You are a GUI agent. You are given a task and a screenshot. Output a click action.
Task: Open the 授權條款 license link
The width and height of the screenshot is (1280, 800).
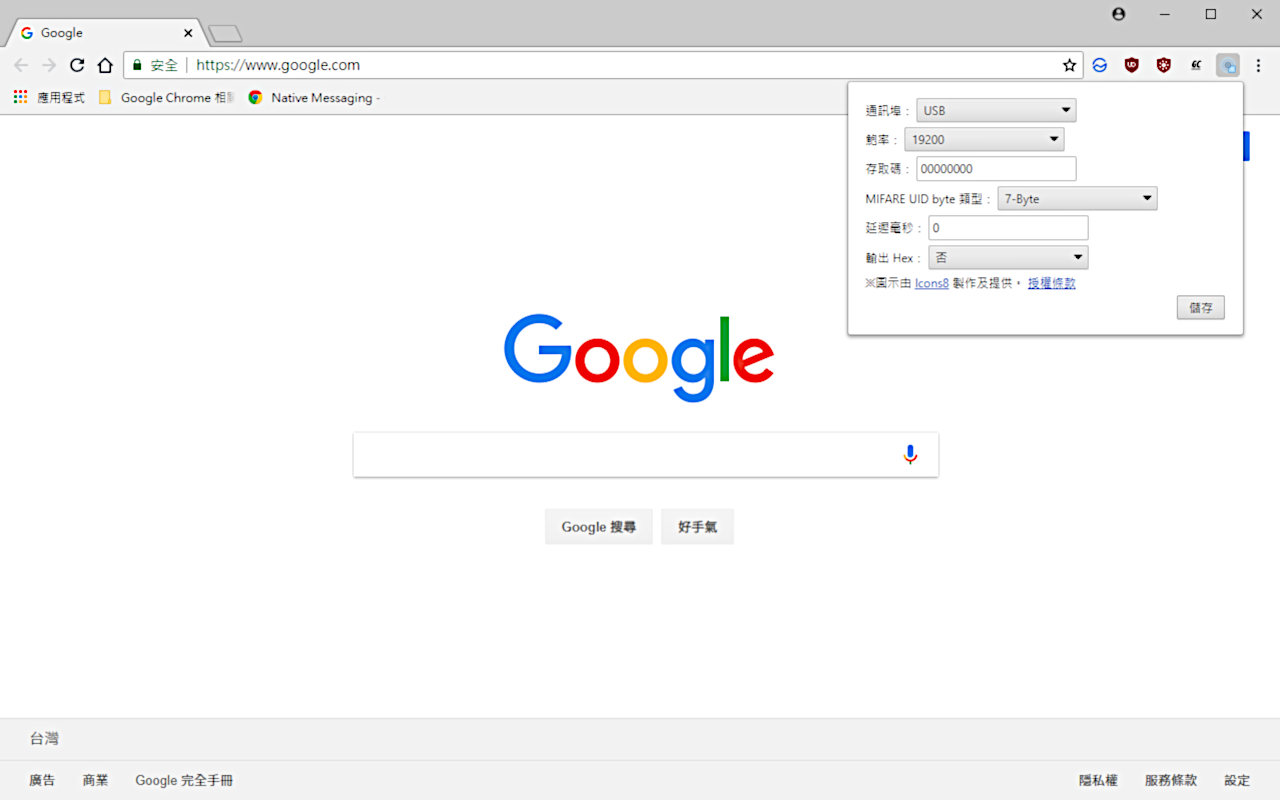tap(1052, 283)
